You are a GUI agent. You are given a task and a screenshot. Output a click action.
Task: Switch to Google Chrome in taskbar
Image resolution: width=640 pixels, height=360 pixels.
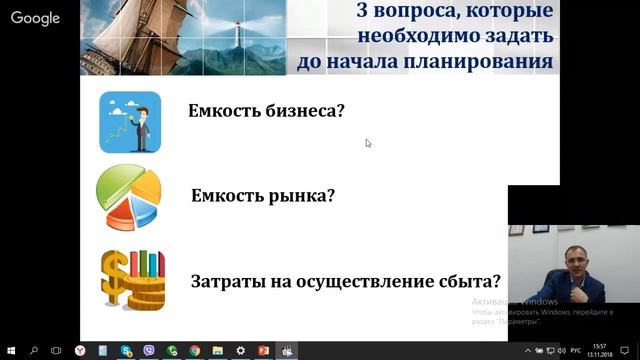click(x=195, y=351)
